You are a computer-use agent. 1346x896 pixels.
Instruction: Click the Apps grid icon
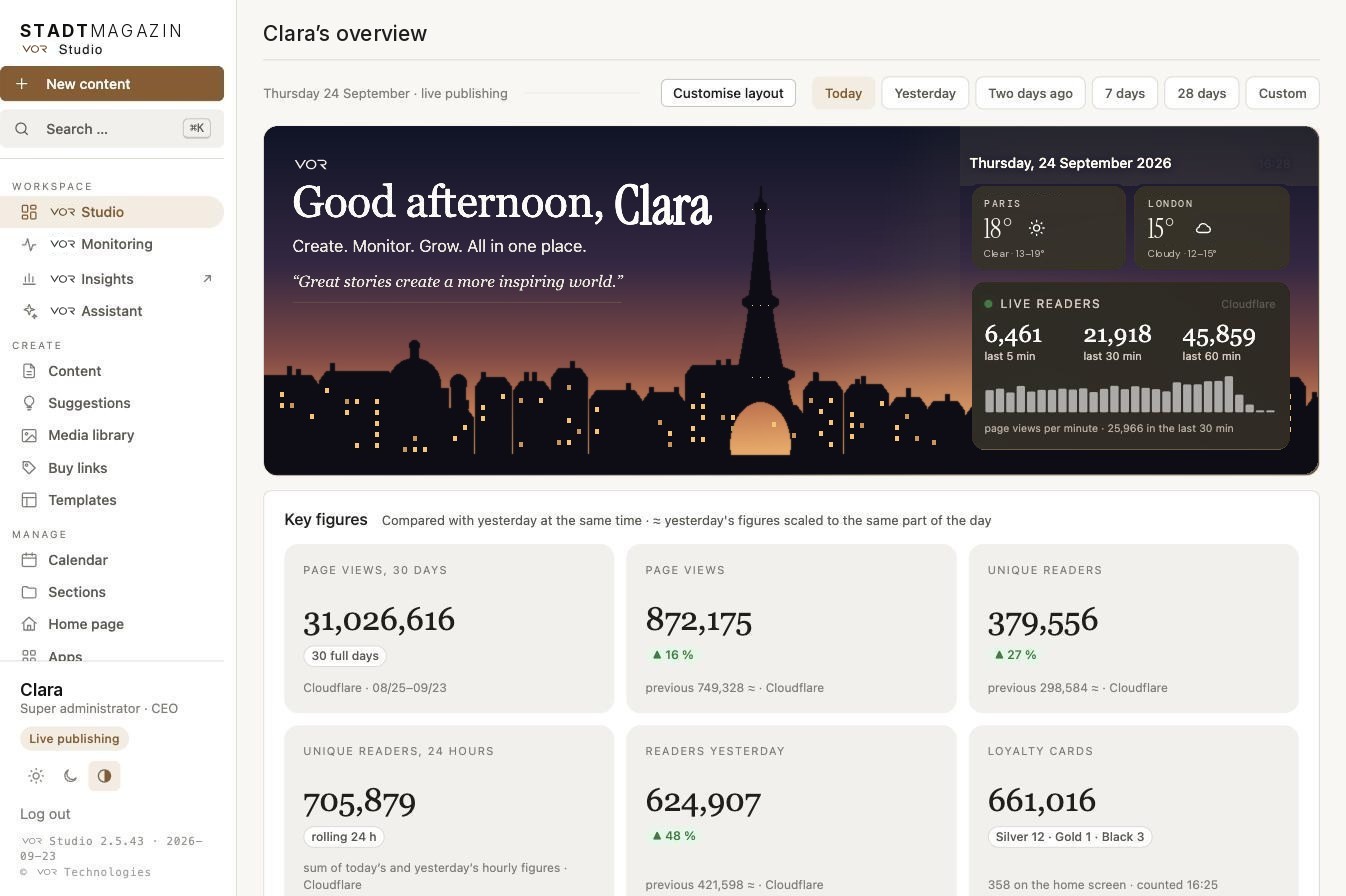coord(29,656)
